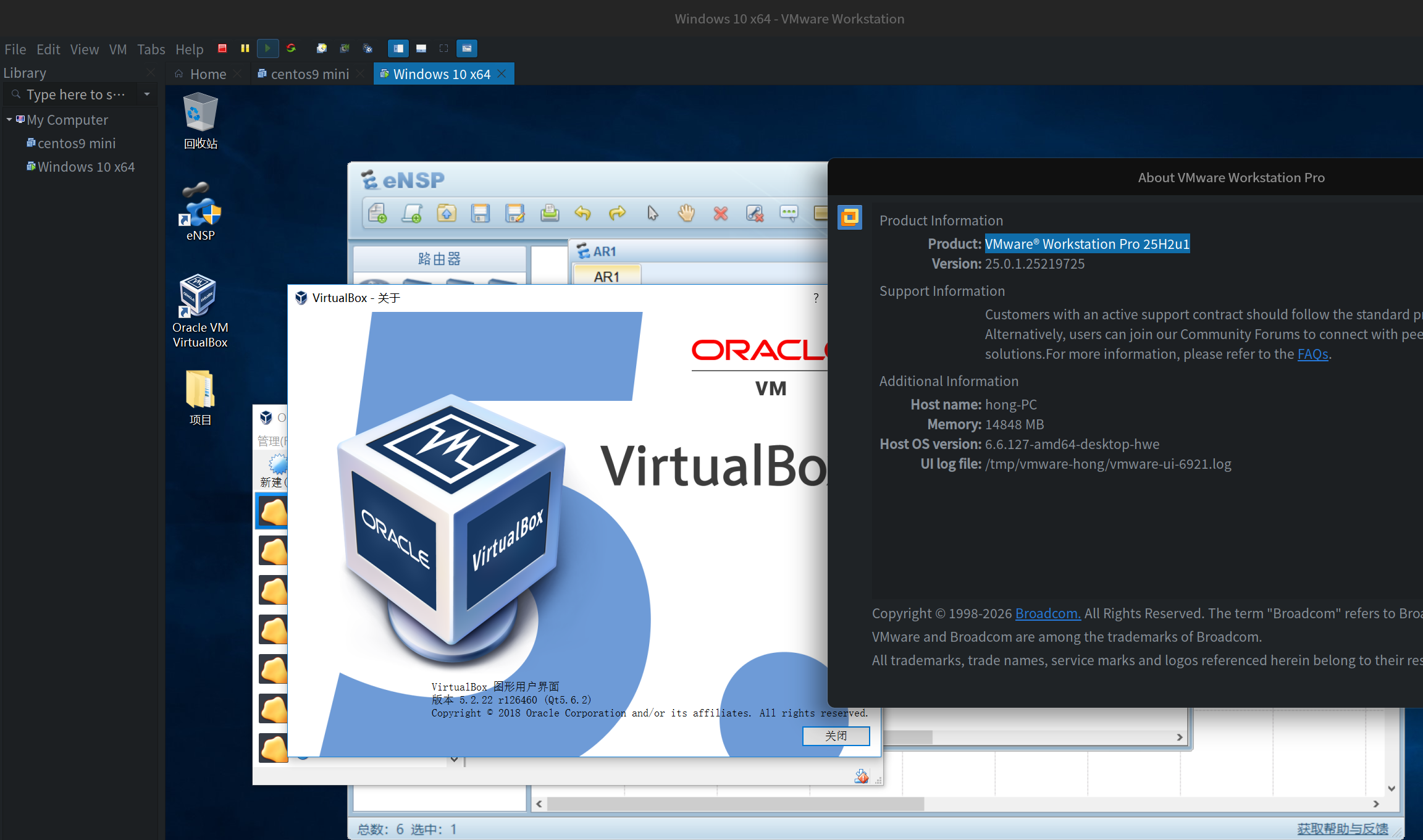Click the red power off VM icon
This screenshot has width=1423, height=840.
222,48
